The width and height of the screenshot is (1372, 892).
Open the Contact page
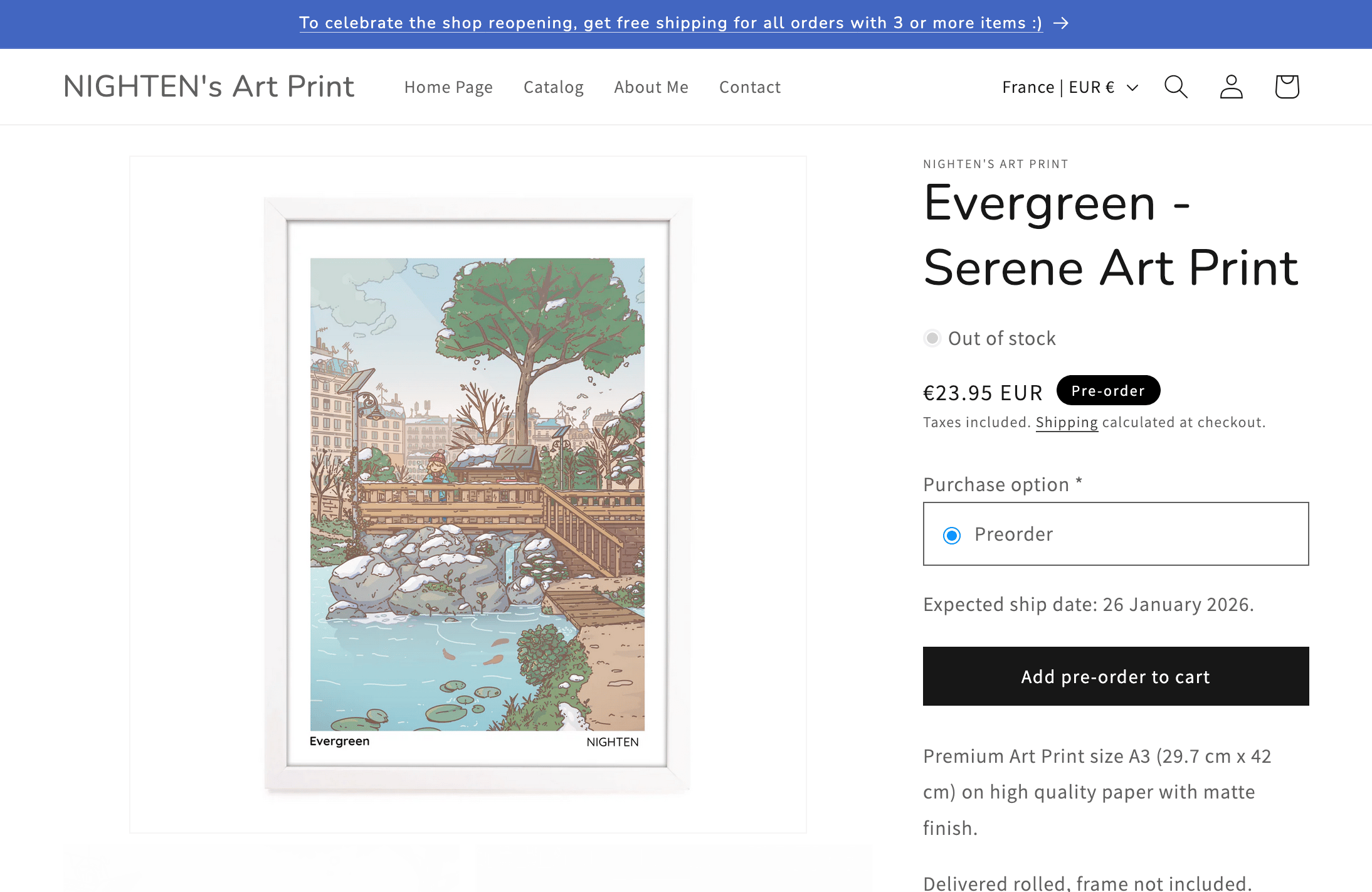click(x=749, y=87)
